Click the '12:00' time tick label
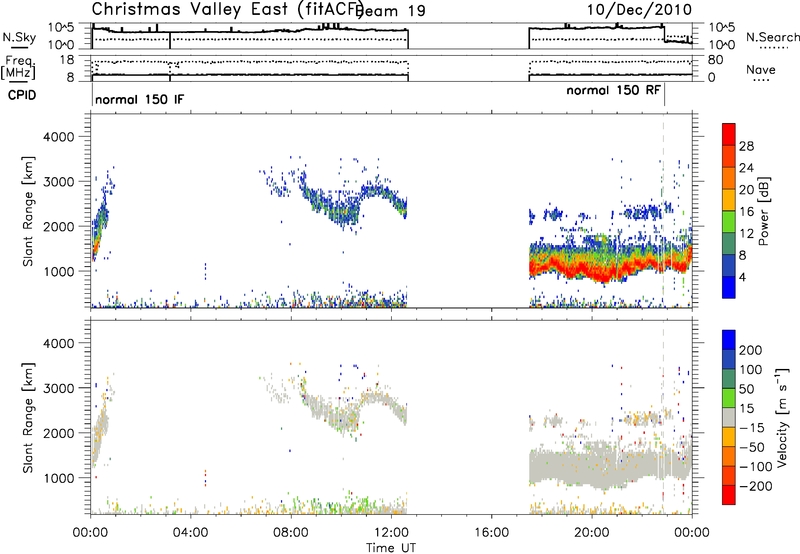Screen dimensions: 800x554 (x=391, y=533)
